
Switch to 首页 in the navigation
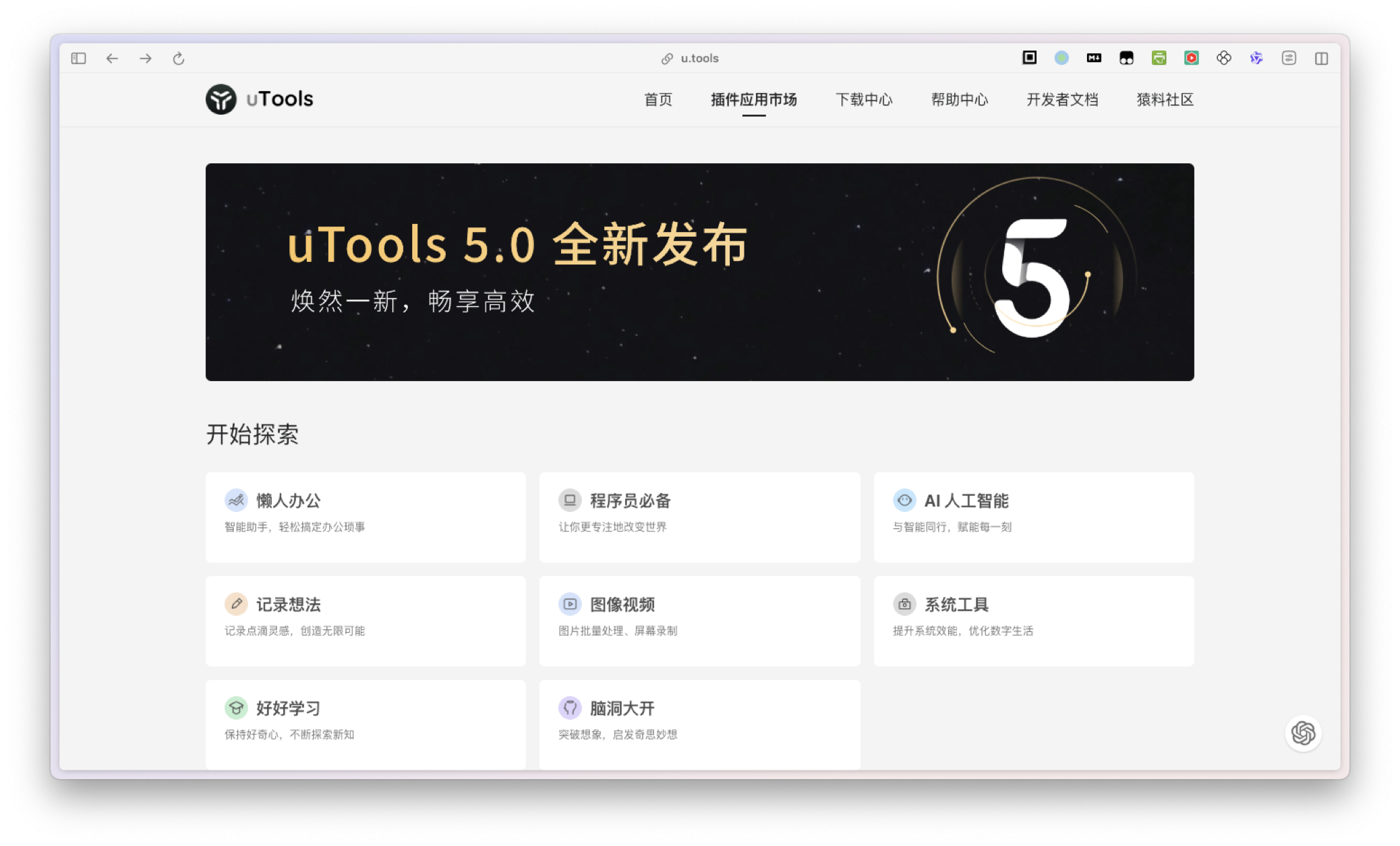(658, 100)
